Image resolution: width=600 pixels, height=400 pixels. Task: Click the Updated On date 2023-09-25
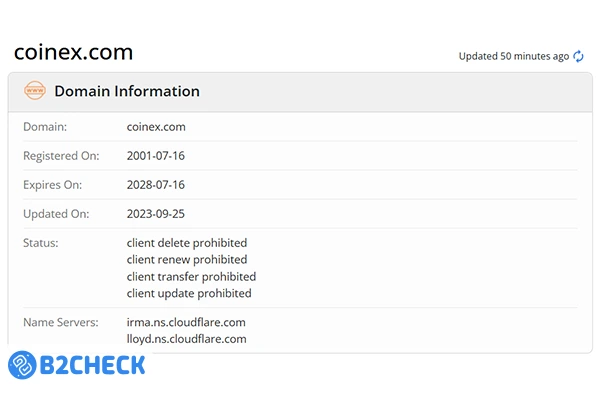(156, 214)
